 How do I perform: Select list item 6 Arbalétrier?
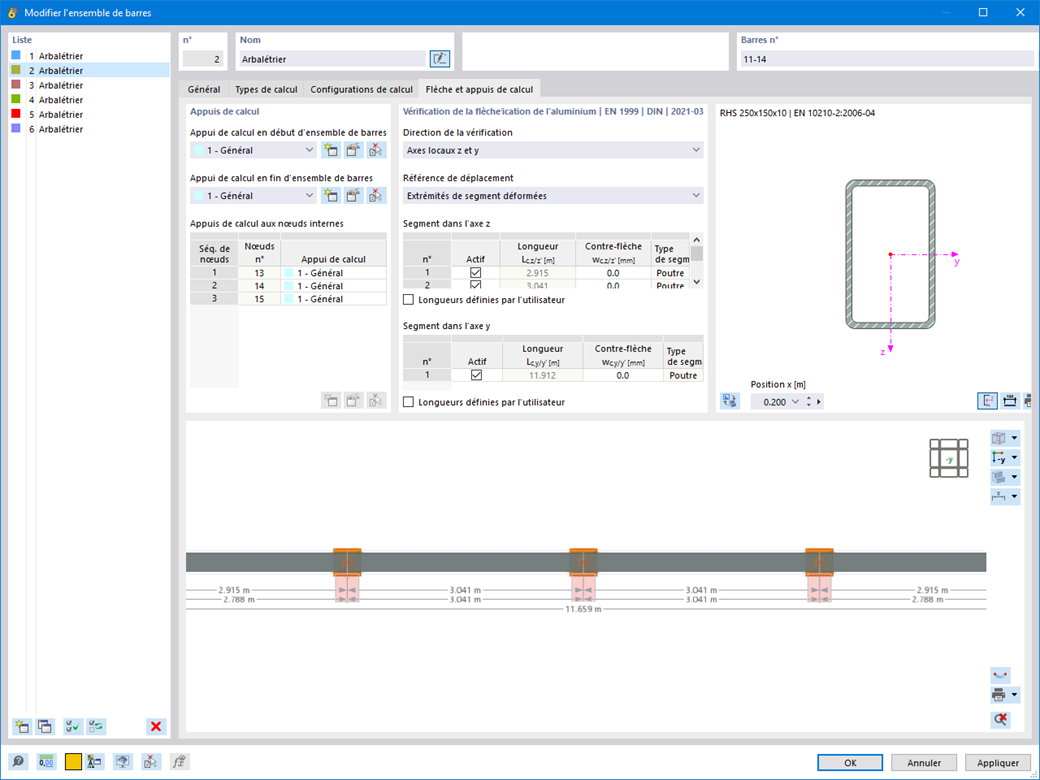pyautogui.click(x=90, y=129)
